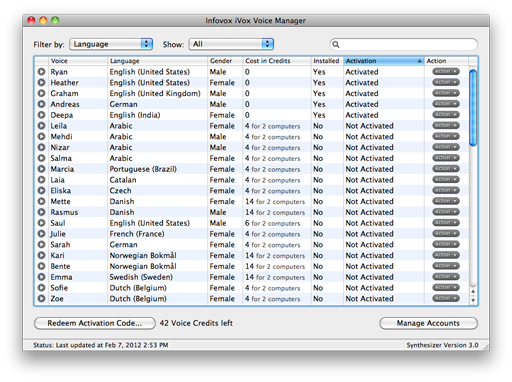This screenshot has width=512, height=382.
Task: Open the Action menu for Sofie
Action: tap(446, 287)
